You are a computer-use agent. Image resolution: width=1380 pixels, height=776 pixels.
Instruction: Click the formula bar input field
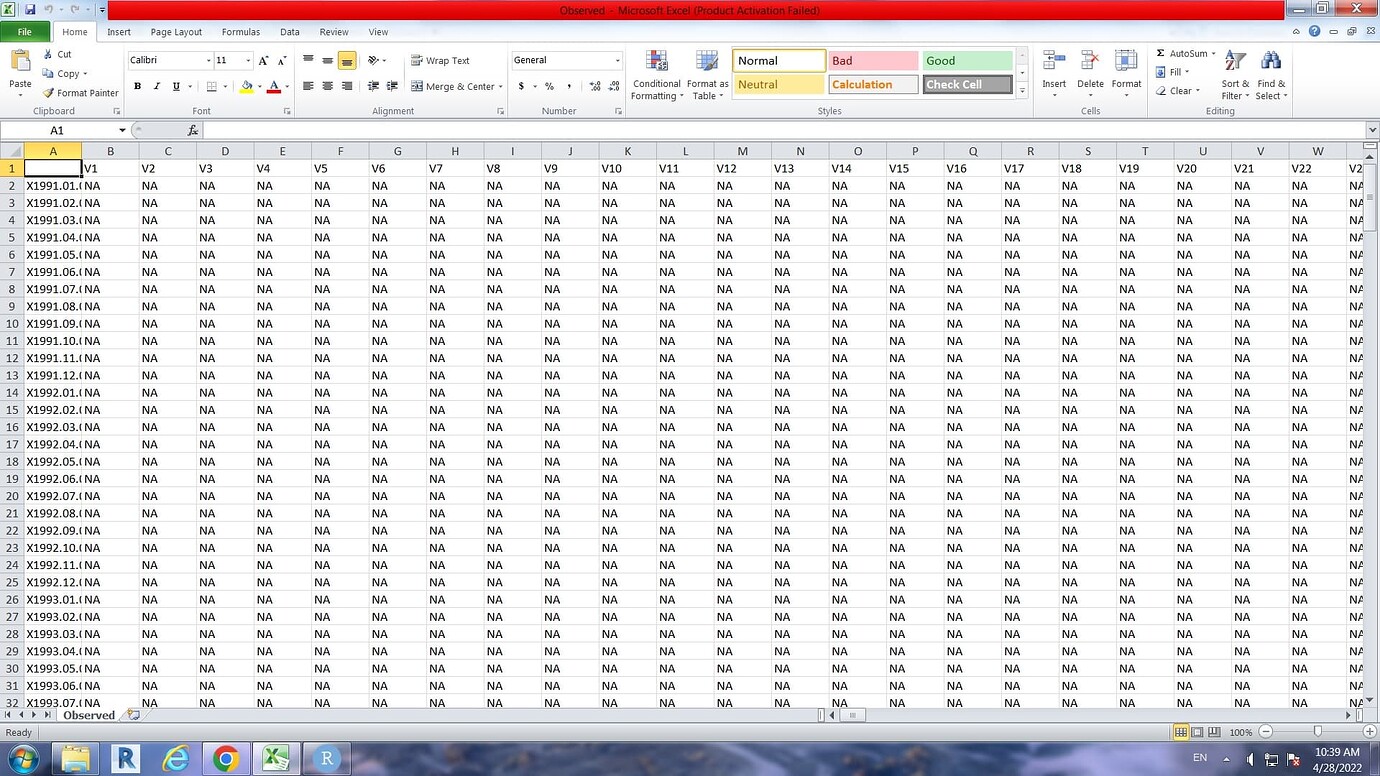click(784, 130)
